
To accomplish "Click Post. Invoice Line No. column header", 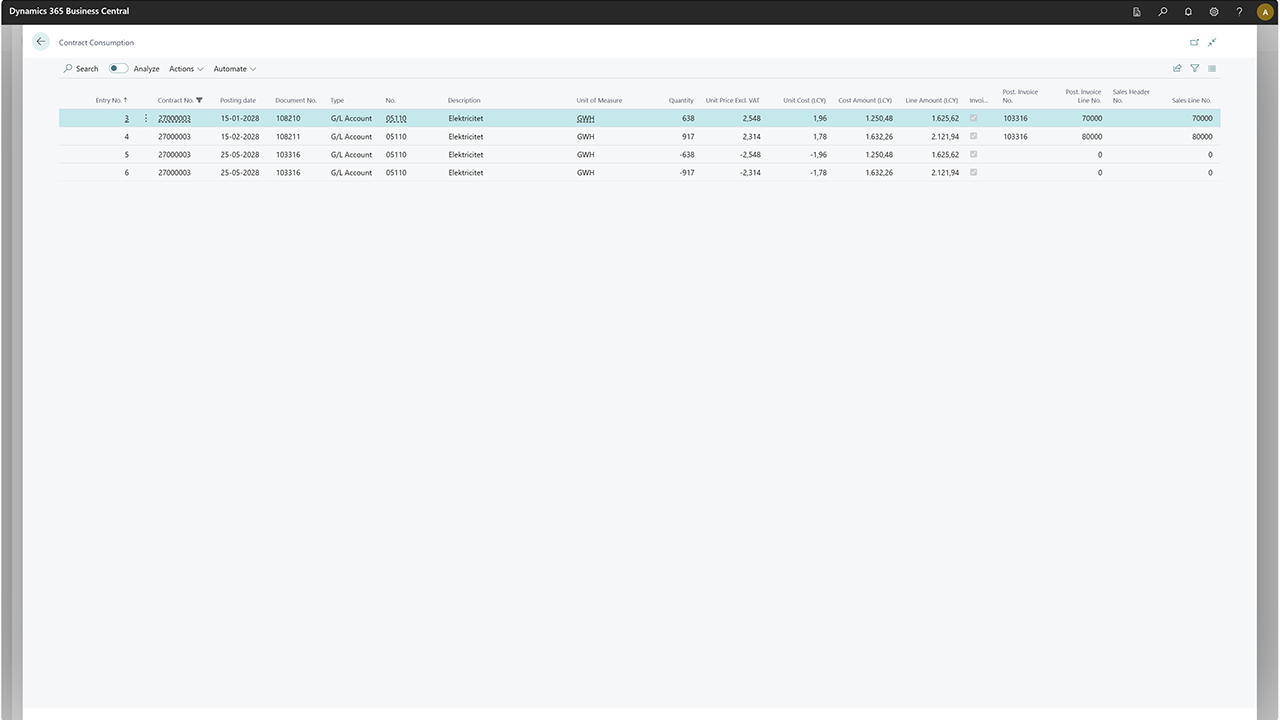I will pos(1084,96).
